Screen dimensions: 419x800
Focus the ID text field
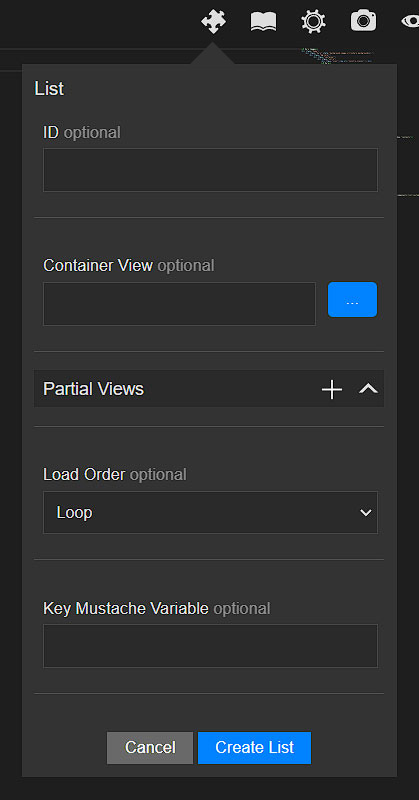tap(210, 170)
